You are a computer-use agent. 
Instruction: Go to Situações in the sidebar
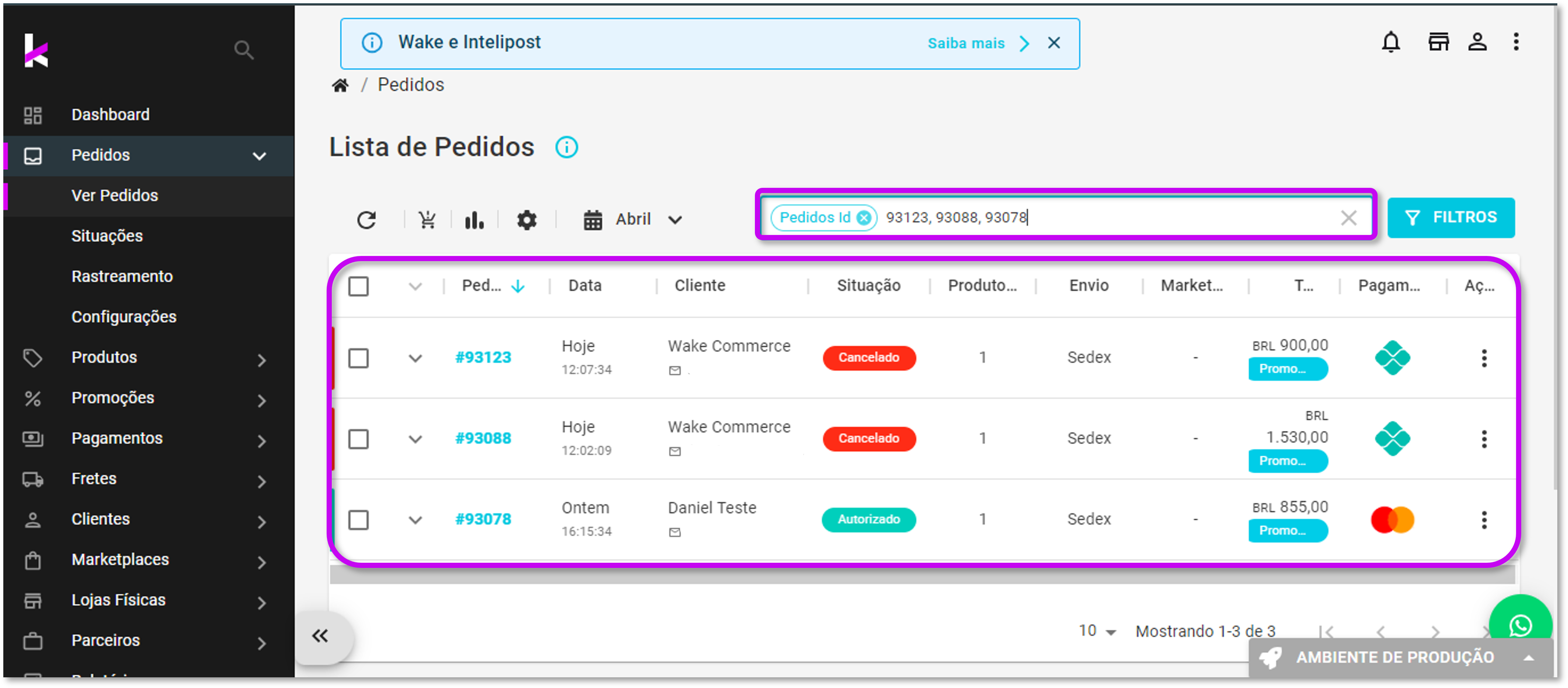click(x=107, y=236)
